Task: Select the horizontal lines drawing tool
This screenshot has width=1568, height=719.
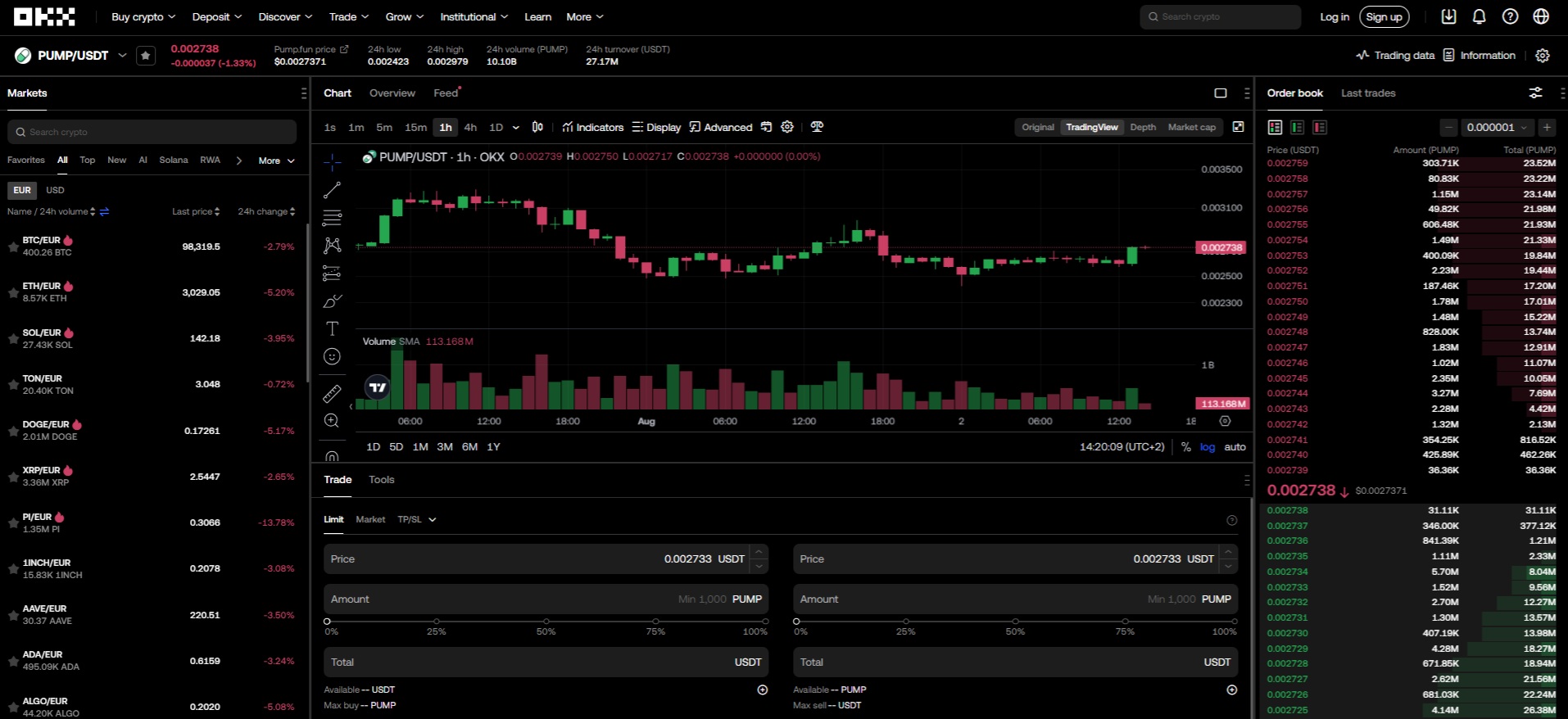Action: point(332,218)
